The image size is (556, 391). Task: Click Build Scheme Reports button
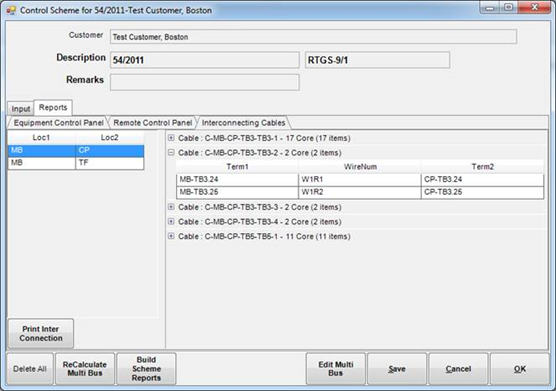146,369
